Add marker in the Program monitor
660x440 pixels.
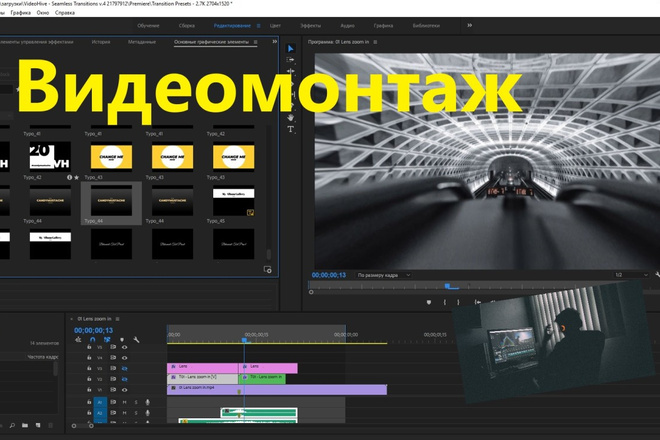coord(428,302)
